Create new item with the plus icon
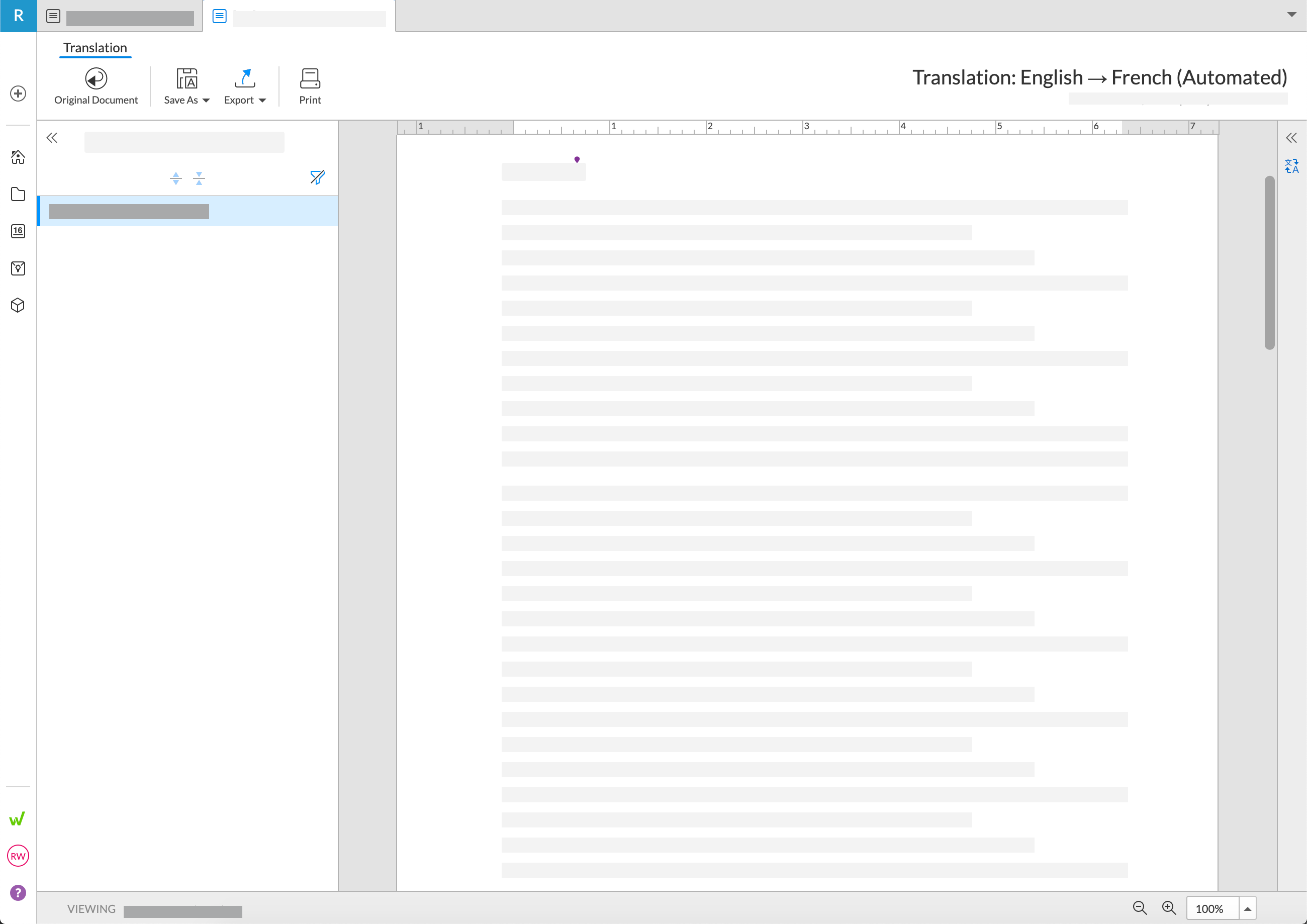Image resolution: width=1307 pixels, height=924 pixels. [18, 93]
